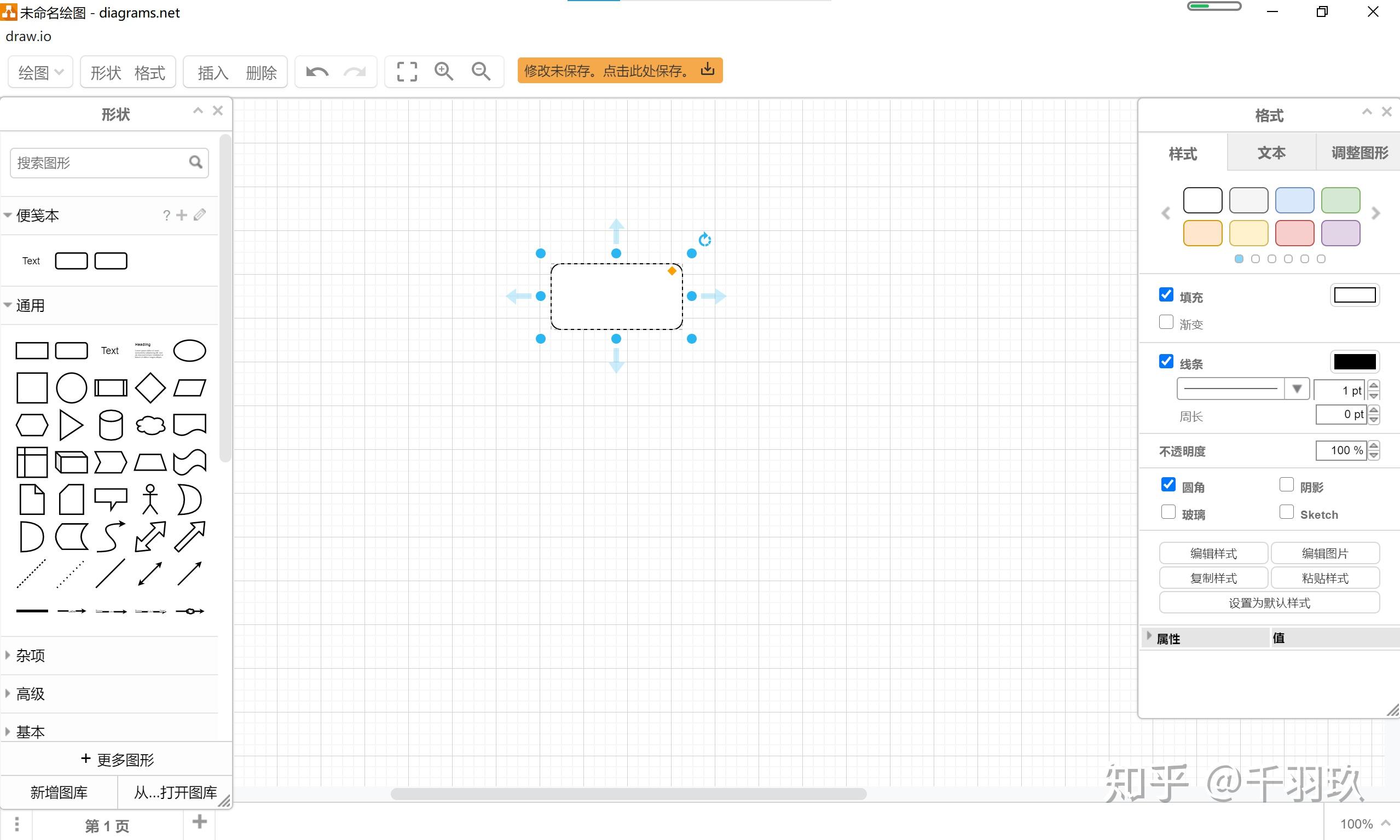
Task: Open the 调整图形 tab
Action: (x=1358, y=153)
